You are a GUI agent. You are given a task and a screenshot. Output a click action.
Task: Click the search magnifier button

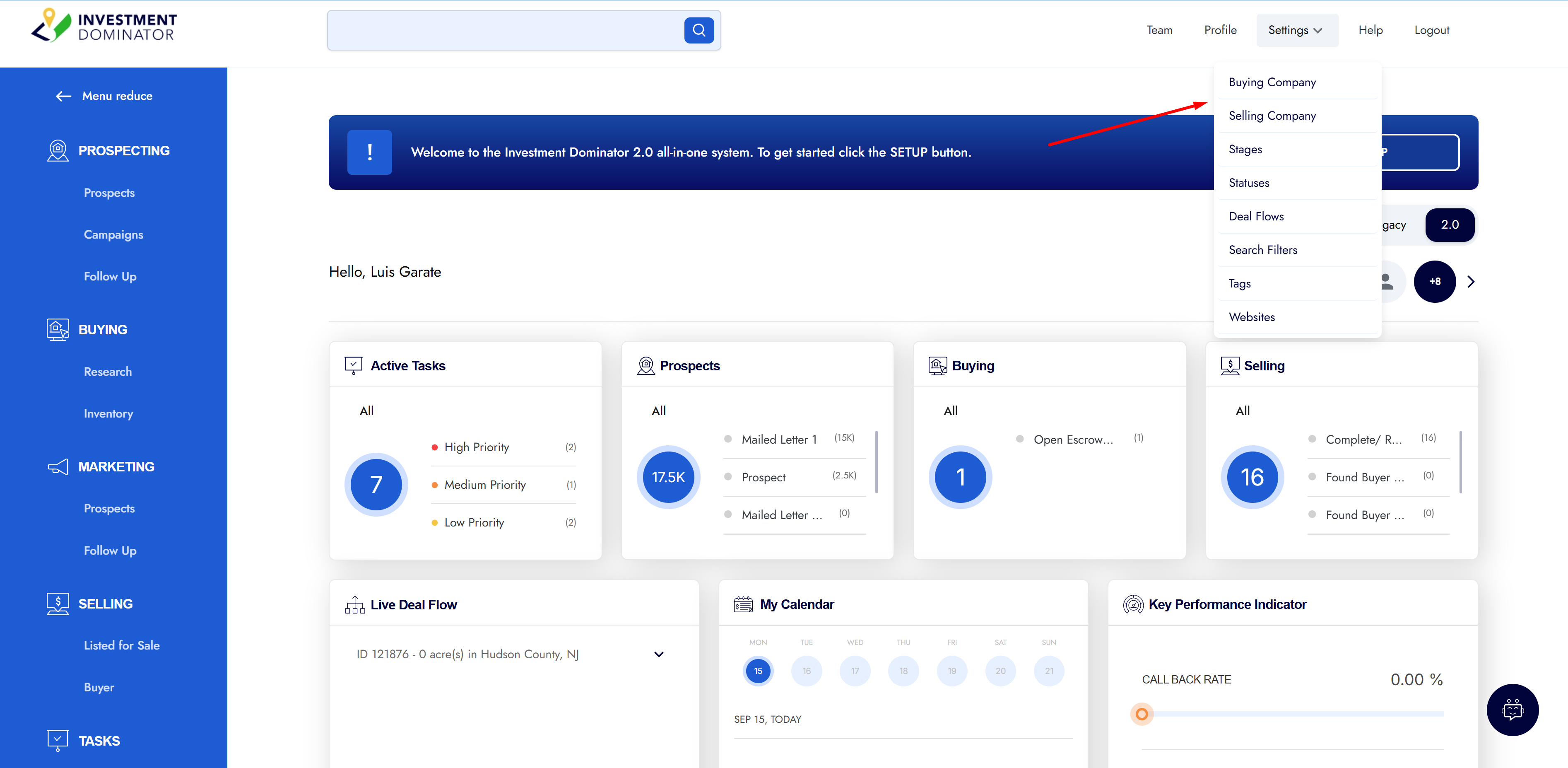point(699,30)
